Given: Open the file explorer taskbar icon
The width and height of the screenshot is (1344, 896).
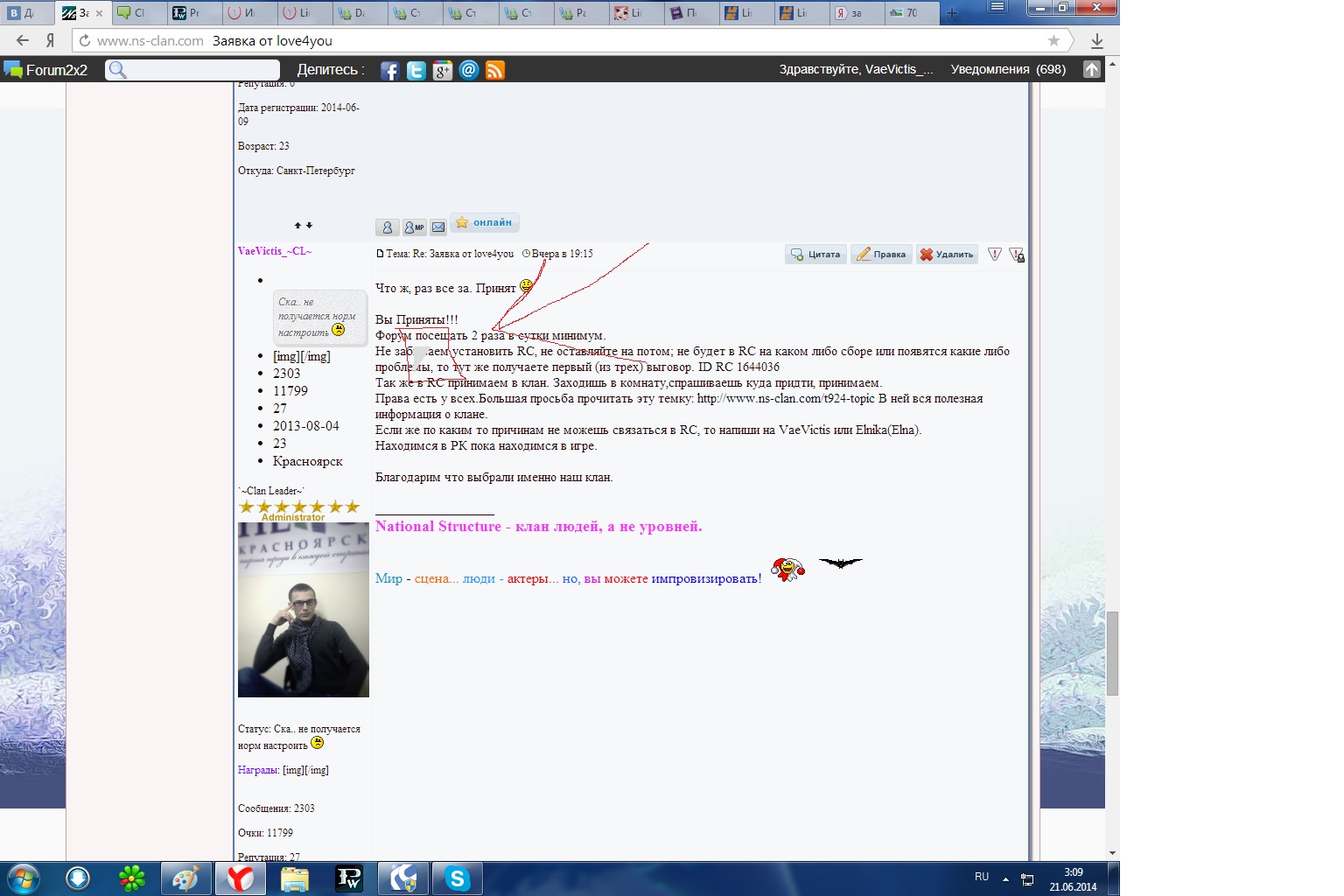Looking at the screenshot, I should coord(295,878).
